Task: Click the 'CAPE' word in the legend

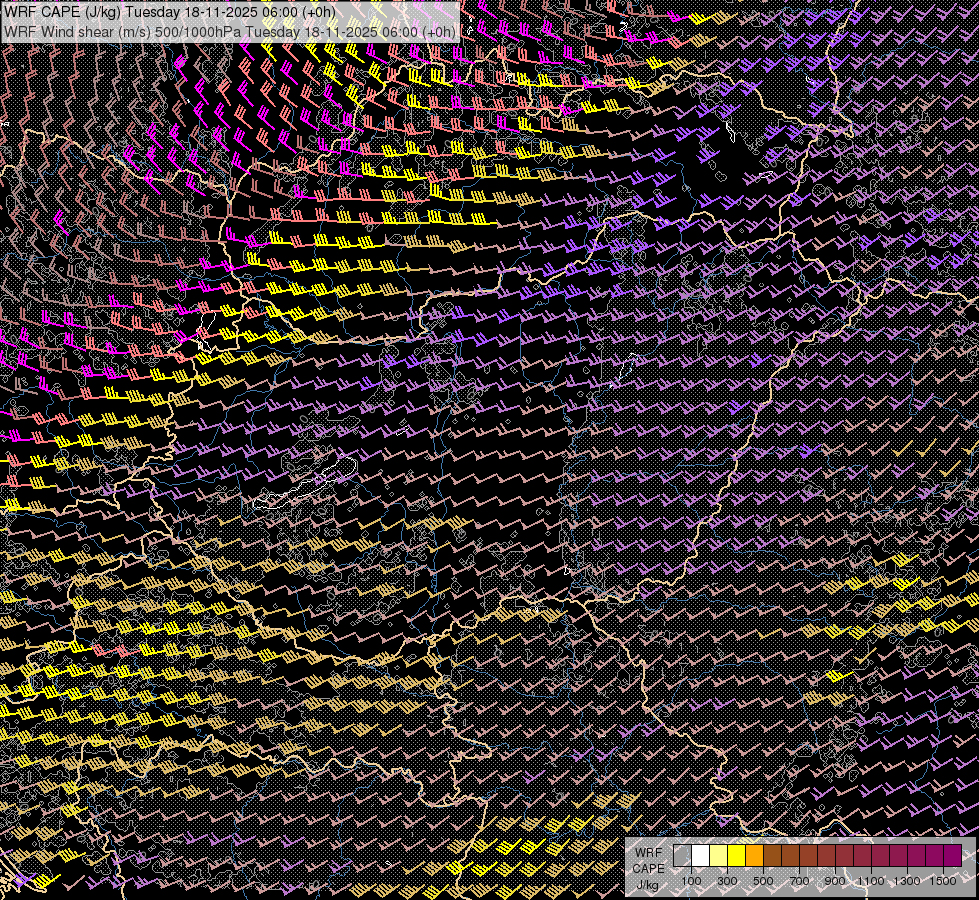Action: pyautogui.click(x=649, y=869)
